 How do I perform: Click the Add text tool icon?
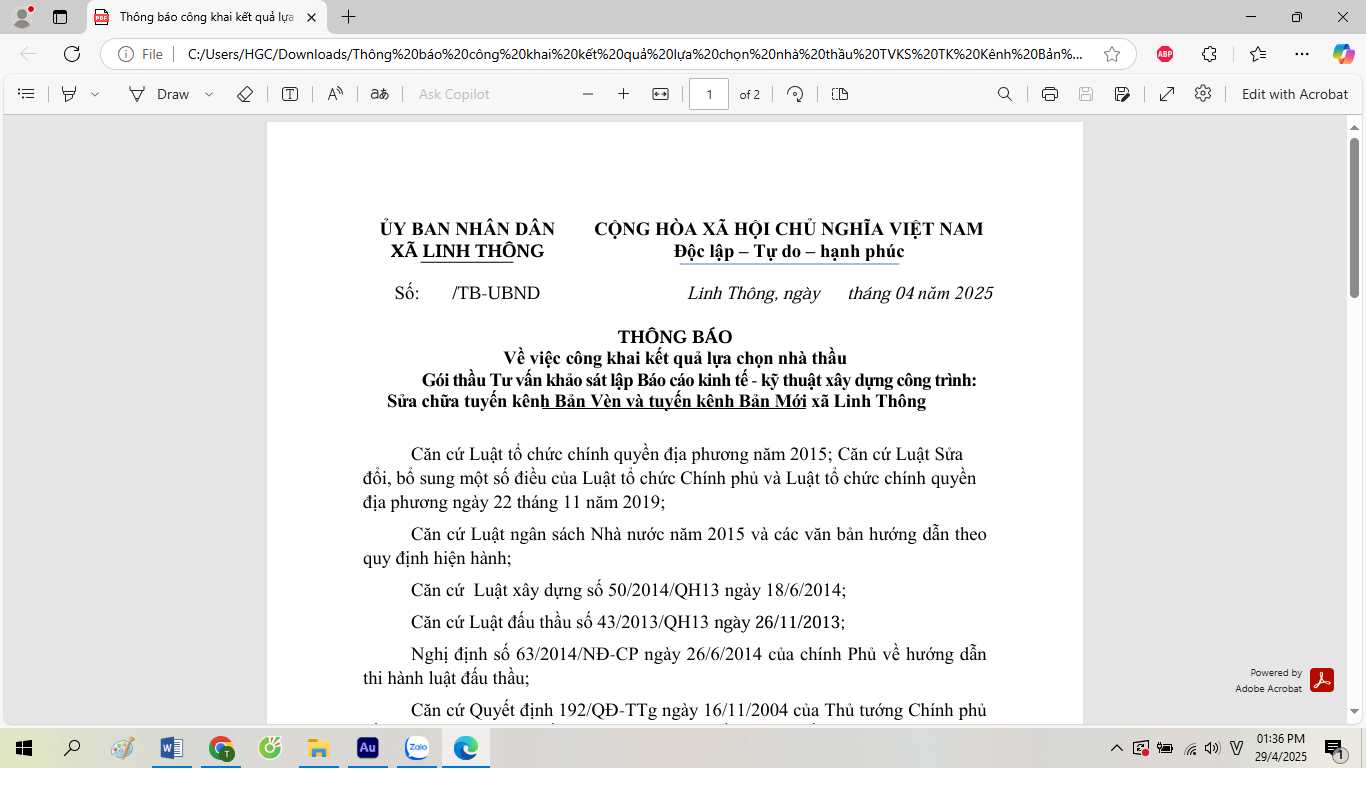click(x=290, y=94)
